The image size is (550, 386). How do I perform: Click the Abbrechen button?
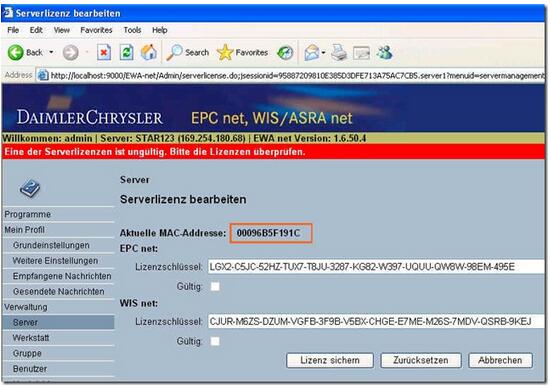click(x=500, y=360)
